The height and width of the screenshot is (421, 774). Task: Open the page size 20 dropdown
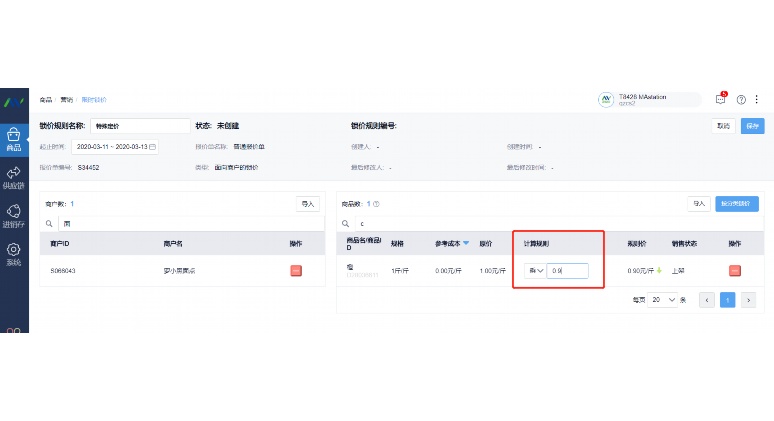point(662,300)
